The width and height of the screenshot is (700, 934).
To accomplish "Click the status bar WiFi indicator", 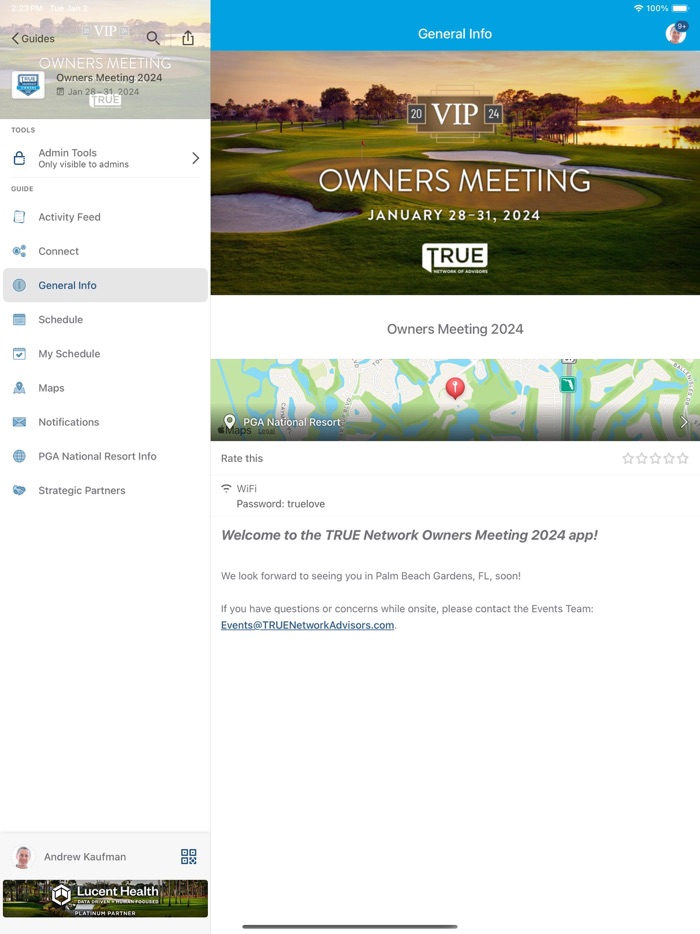I will tap(639, 8).
